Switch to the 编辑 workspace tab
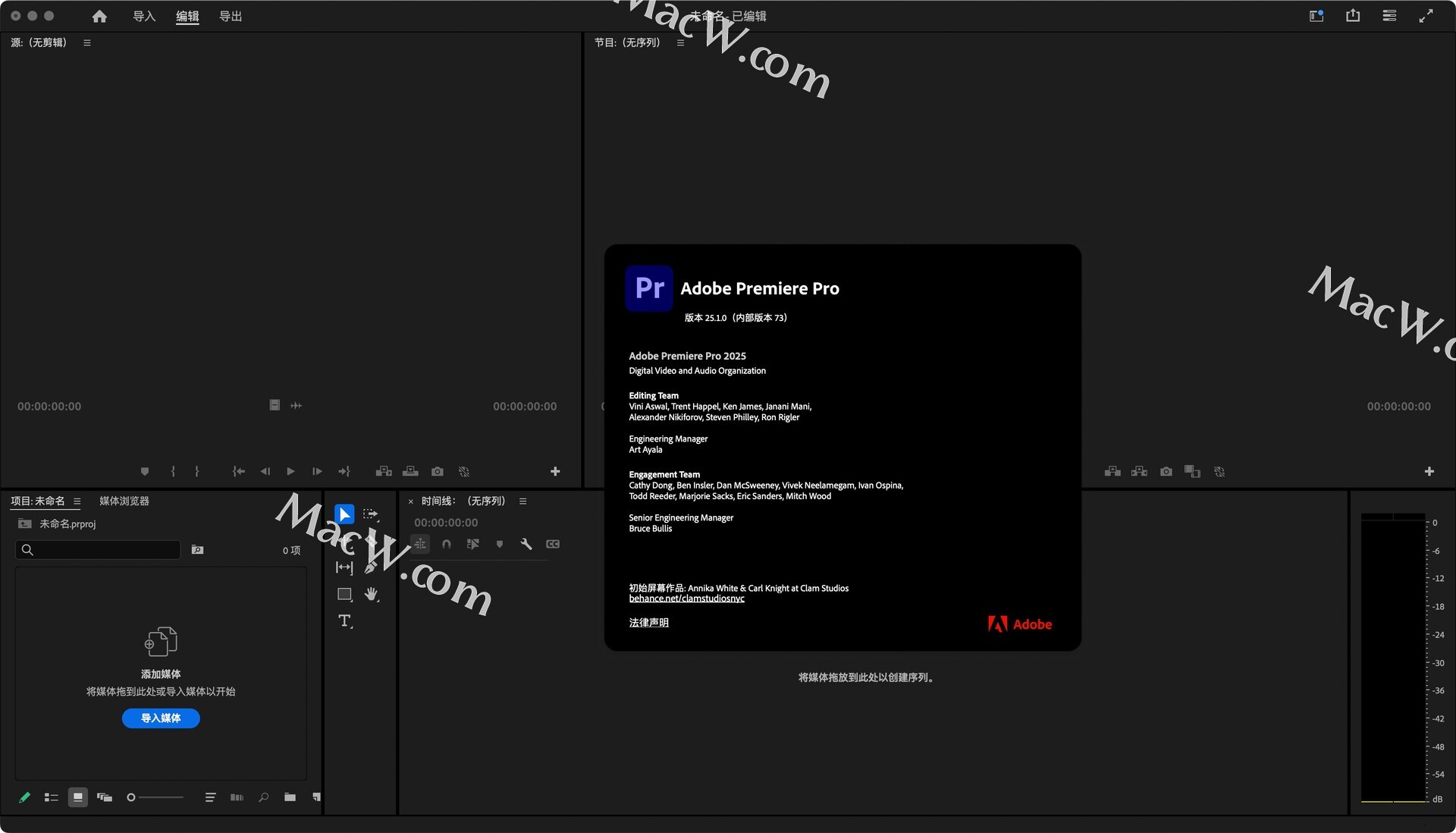Viewport: 1456px width, 833px height. [187, 16]
